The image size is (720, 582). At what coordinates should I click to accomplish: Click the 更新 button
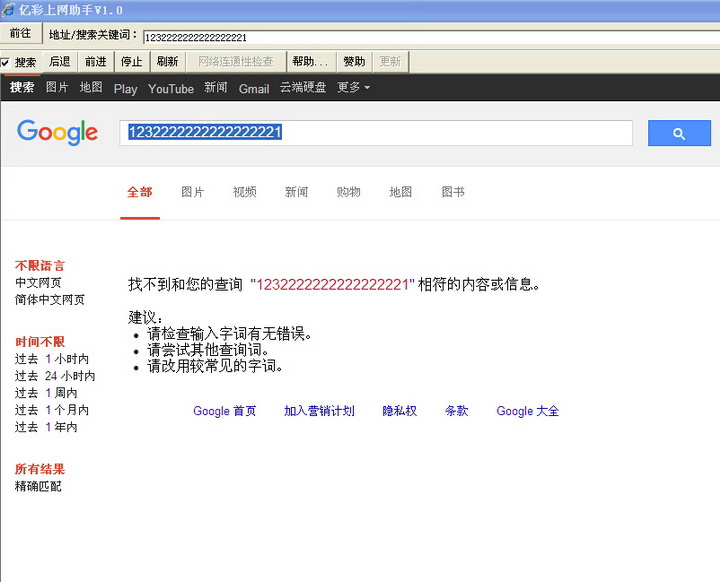pyautogui.click(x=390, y=62)
